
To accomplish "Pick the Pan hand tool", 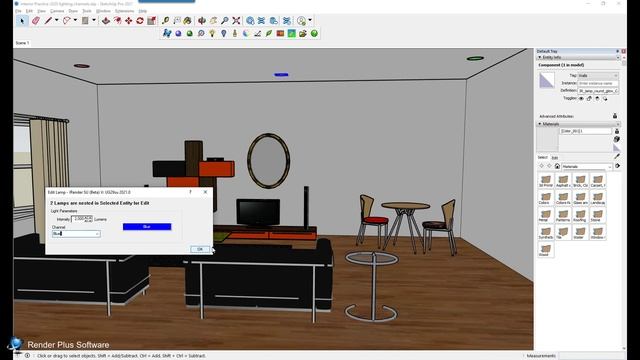I will tap(213, 20).
